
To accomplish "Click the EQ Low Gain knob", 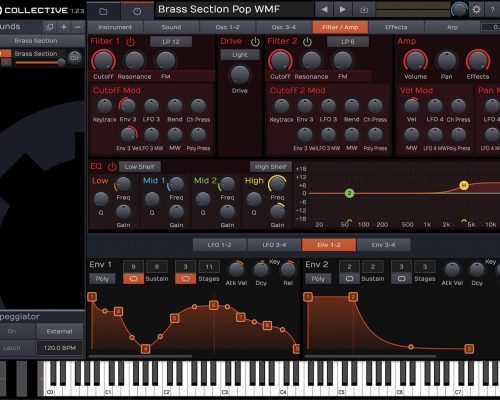I will coord(123,212).
